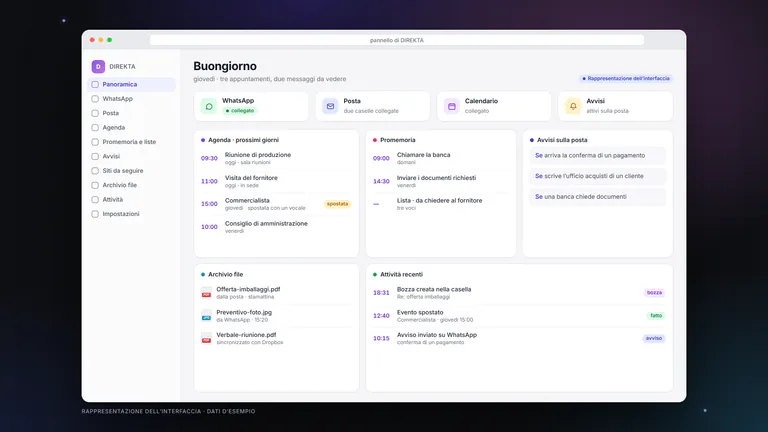Click the Posta card envelope icon
The height and width of the screenshot is (432, 768).
tap(330, 106)
